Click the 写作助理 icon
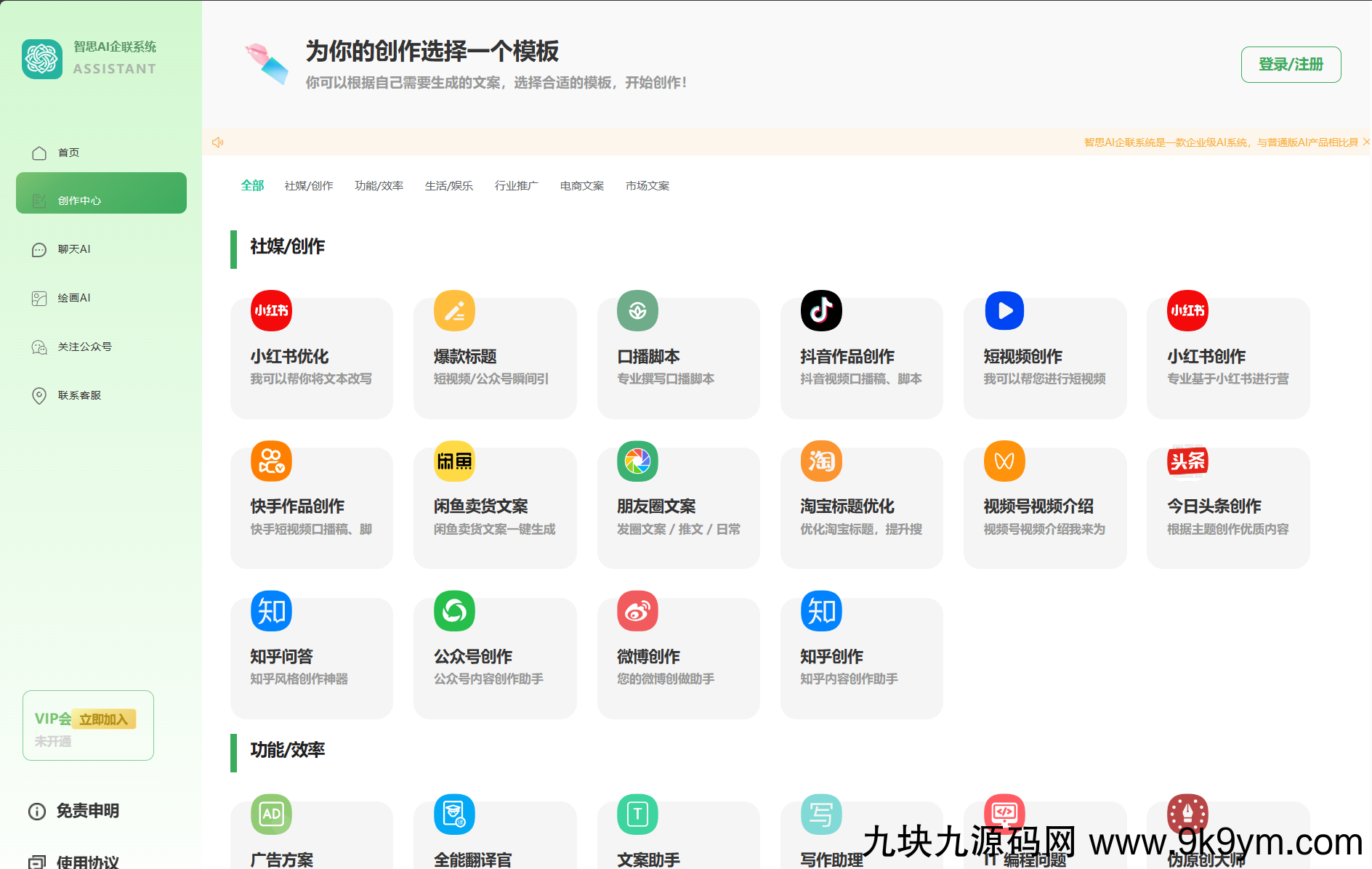Viewport: 1372px width, 869px height. click(x=821, y=814)
